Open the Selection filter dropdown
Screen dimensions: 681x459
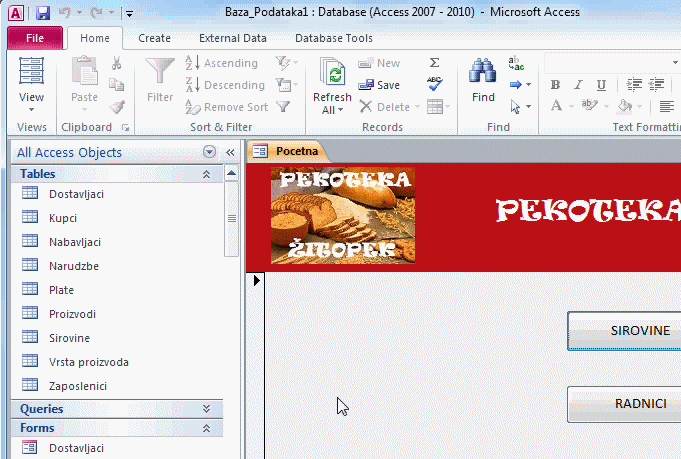pos(287,63)
